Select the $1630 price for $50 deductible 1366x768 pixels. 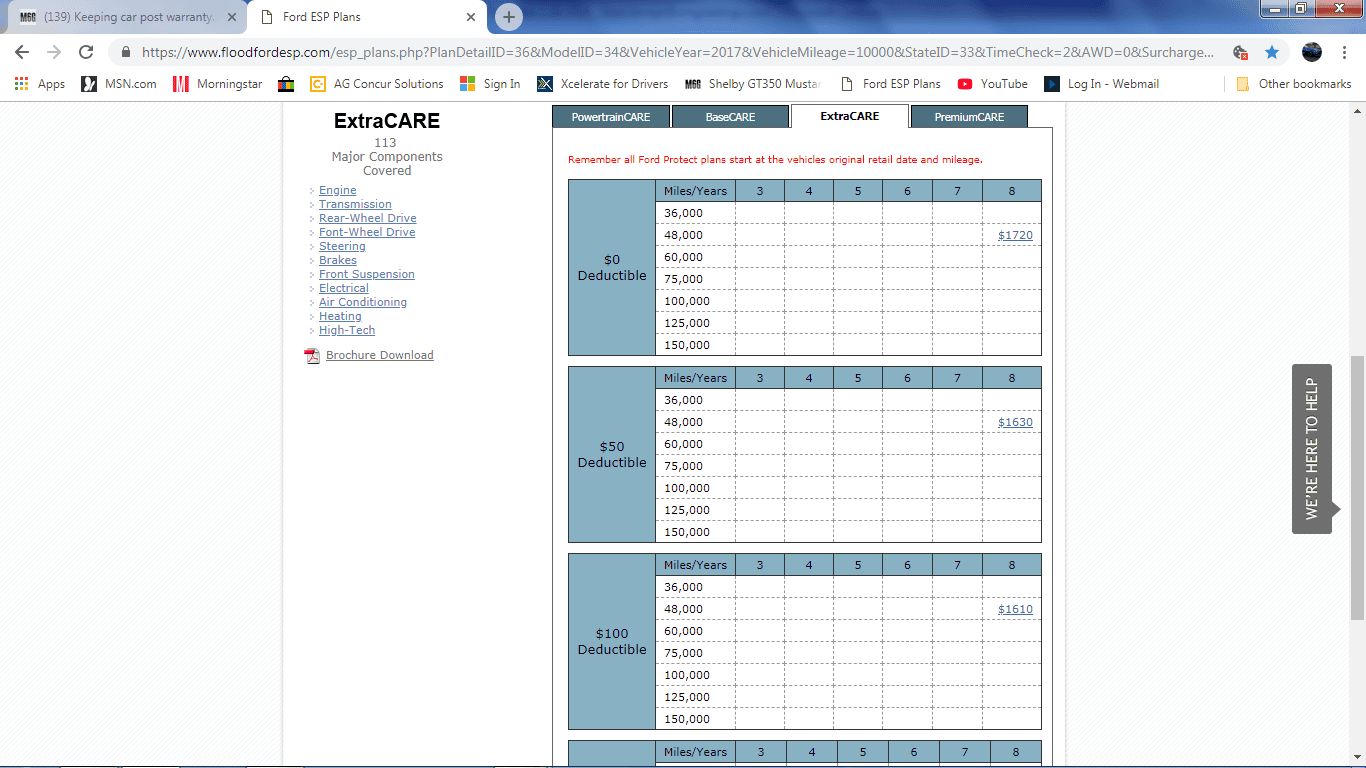1015,422
